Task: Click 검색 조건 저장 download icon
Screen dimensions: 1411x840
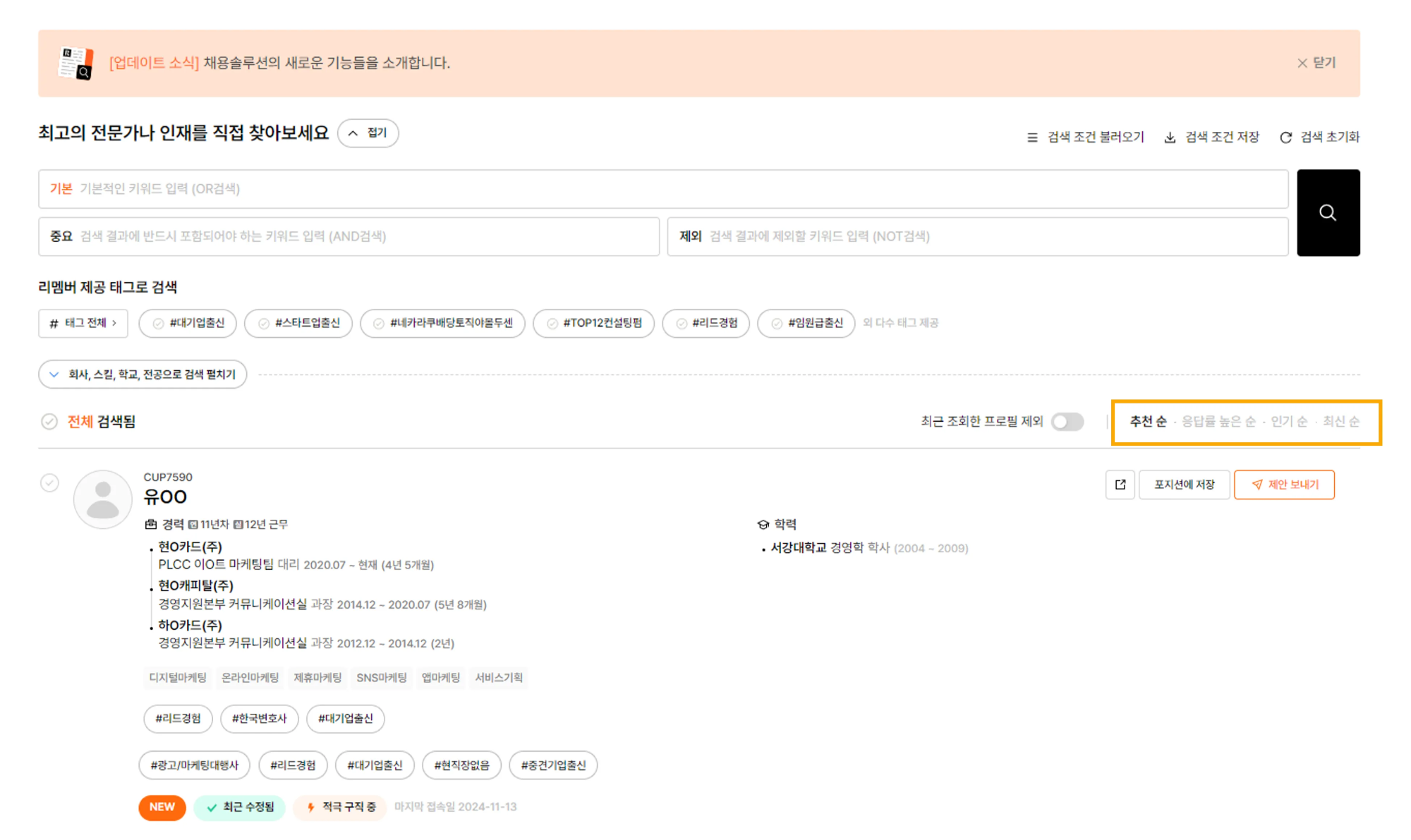Action: [1170, 138]
